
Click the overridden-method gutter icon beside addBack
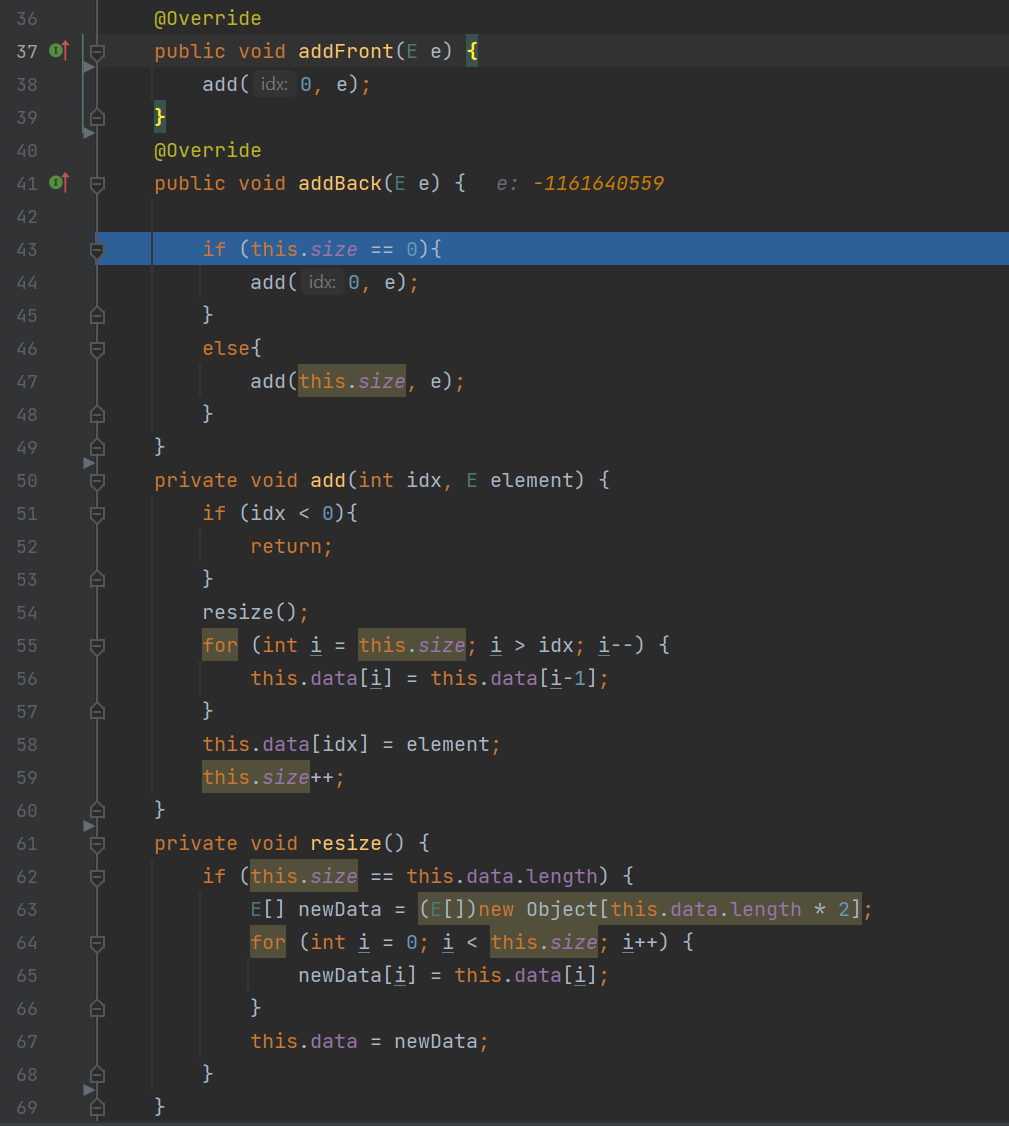(59, 183)
